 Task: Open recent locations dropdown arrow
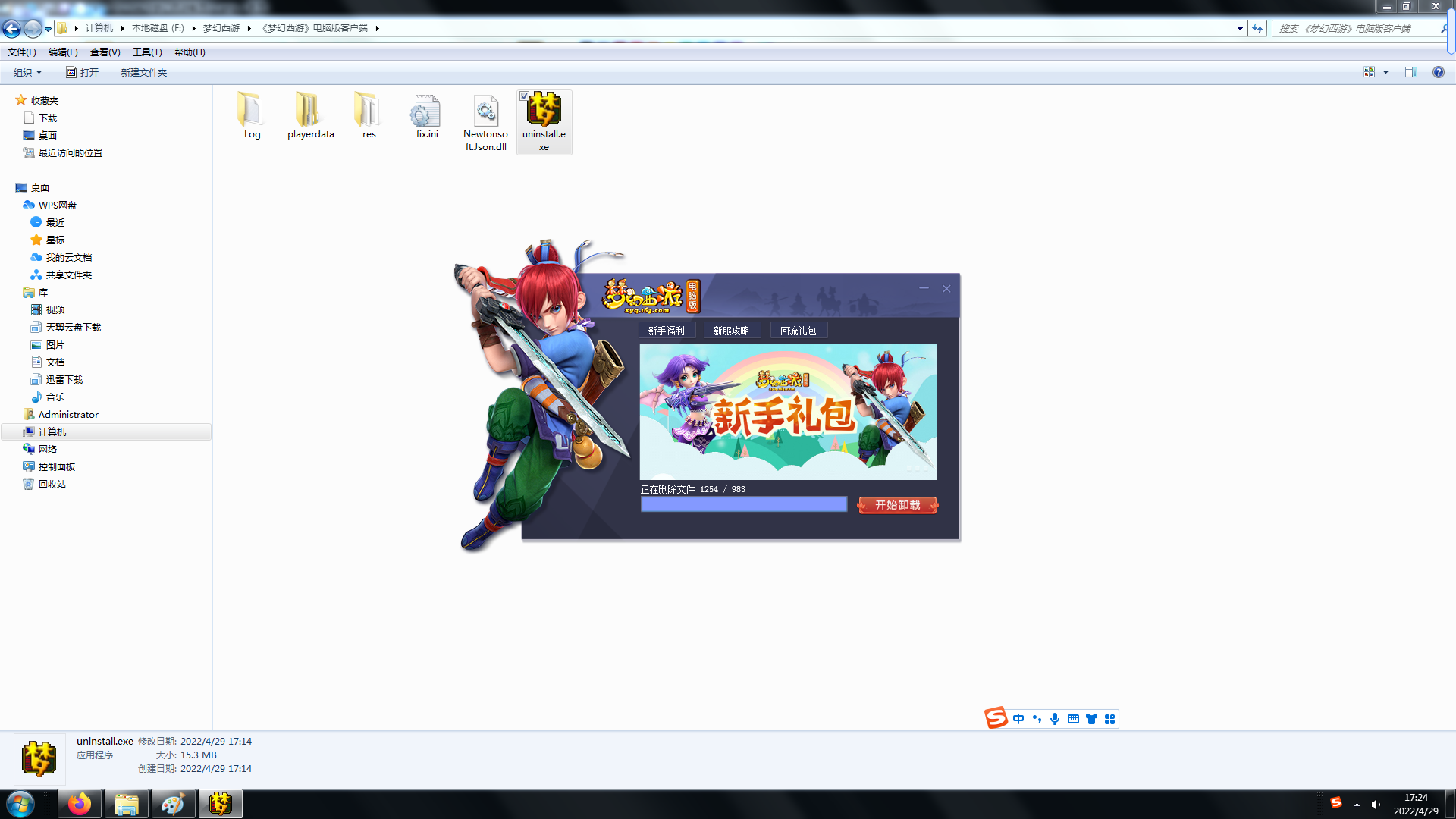(x=48, y=29)
